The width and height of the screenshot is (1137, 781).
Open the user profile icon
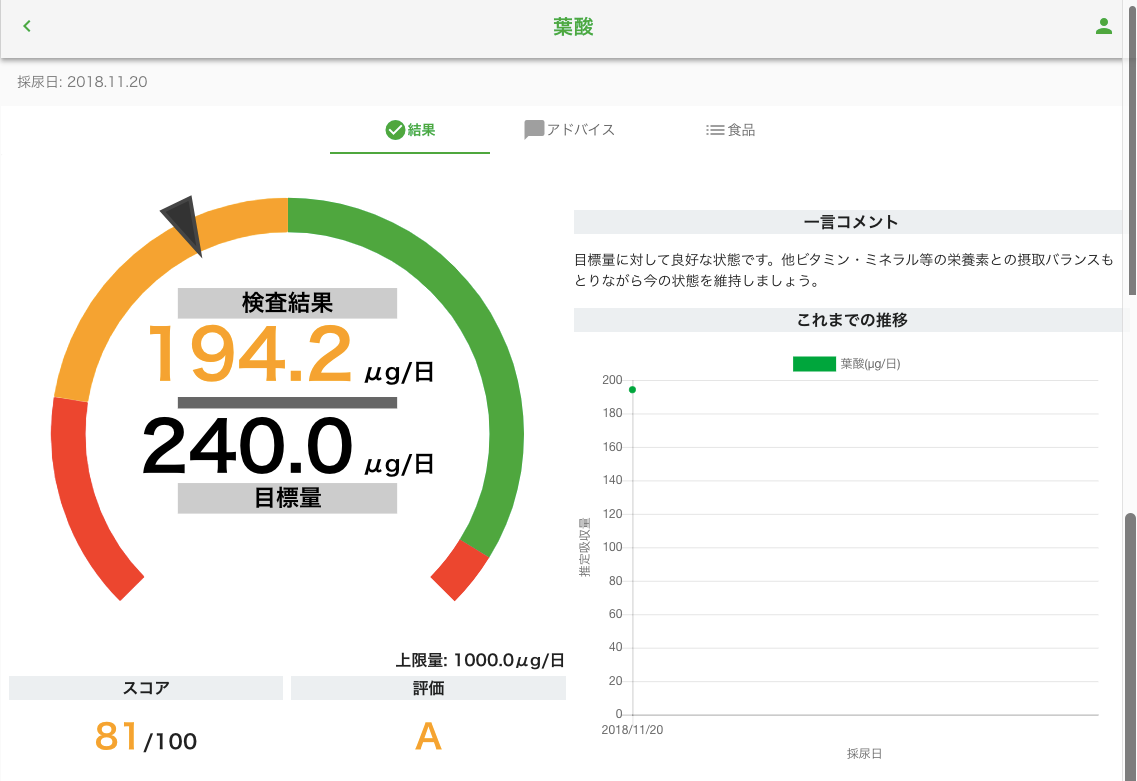[1104, 27]
